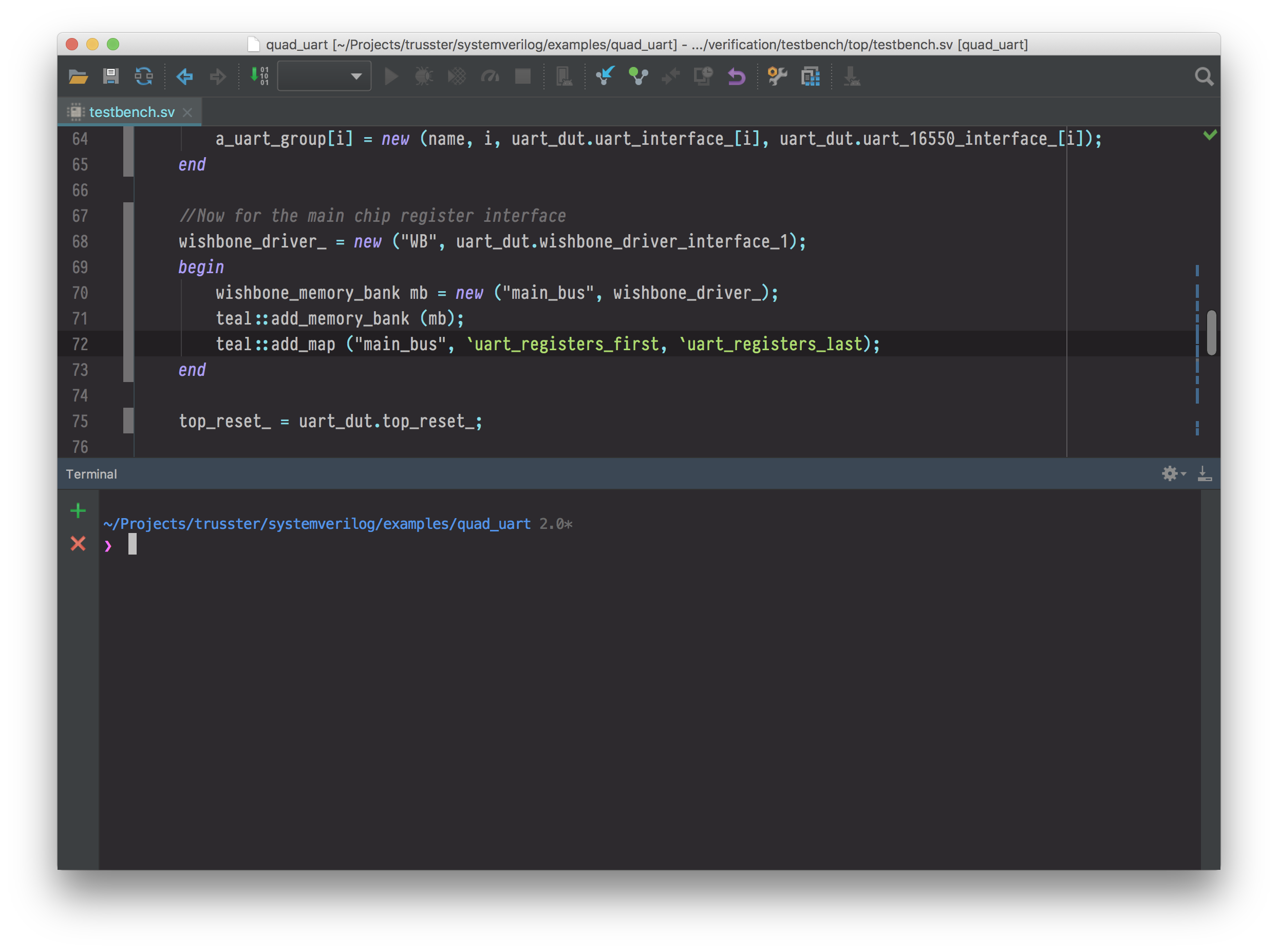Open settings with the wrench icon
Image resolution: width=1278 pixels, height=952 pixels.
pos(778,76)
